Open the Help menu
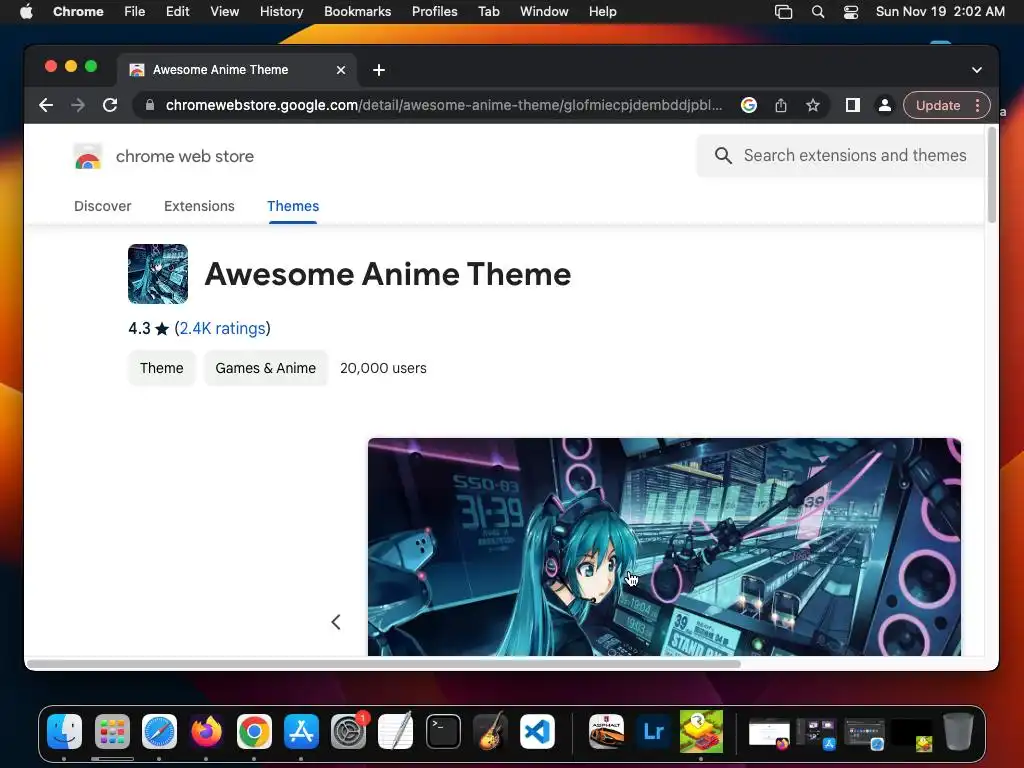This screenshot has width=1024, height=768. [x=602, y=12]
